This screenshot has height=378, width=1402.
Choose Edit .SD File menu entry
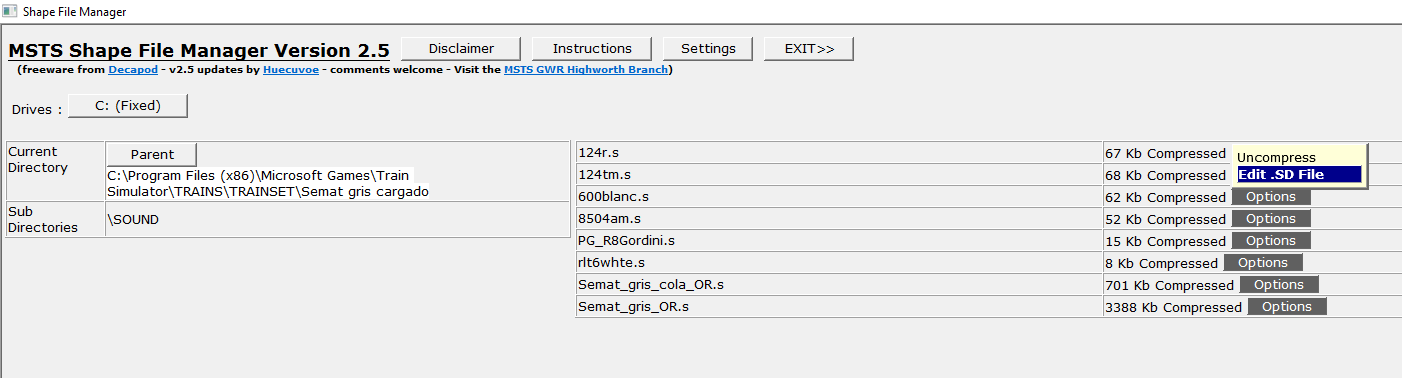[1299, 175]
